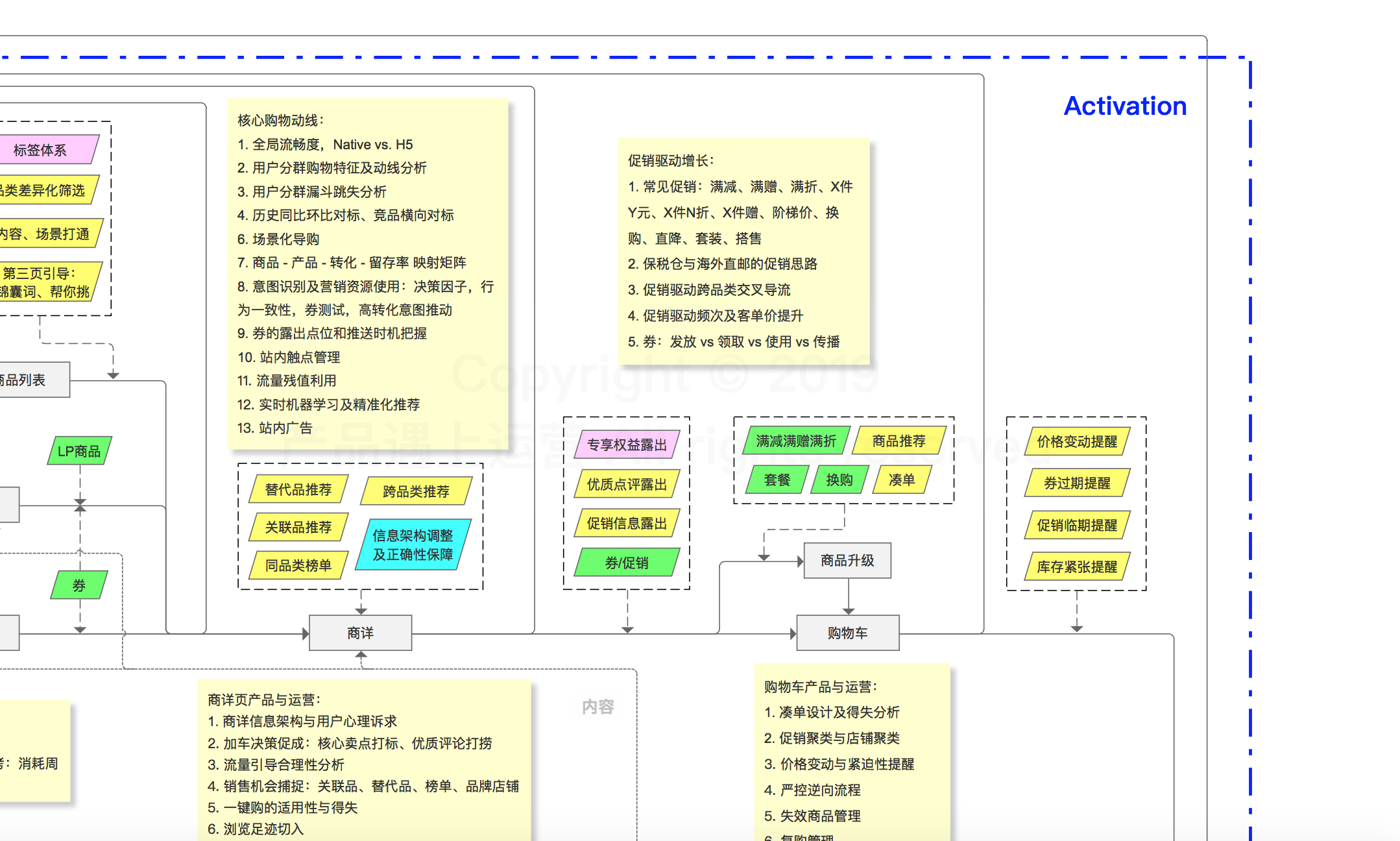1400x841 pixels.
Task: Select the 凑单 yellow shape
Action: tap(901, 480)
